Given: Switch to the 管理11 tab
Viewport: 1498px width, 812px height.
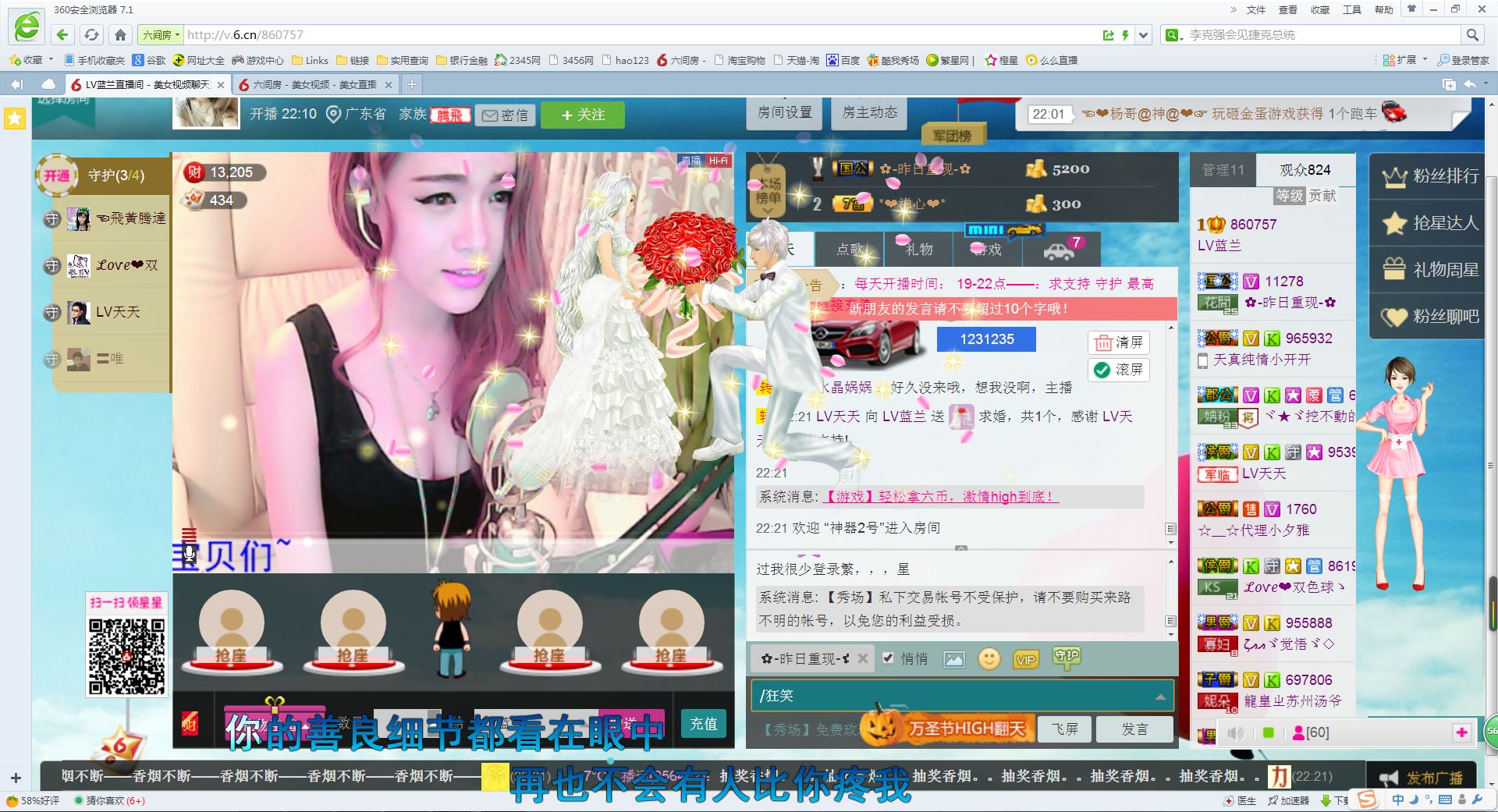Looking at the screenshot, I should tap(1223, 170).
